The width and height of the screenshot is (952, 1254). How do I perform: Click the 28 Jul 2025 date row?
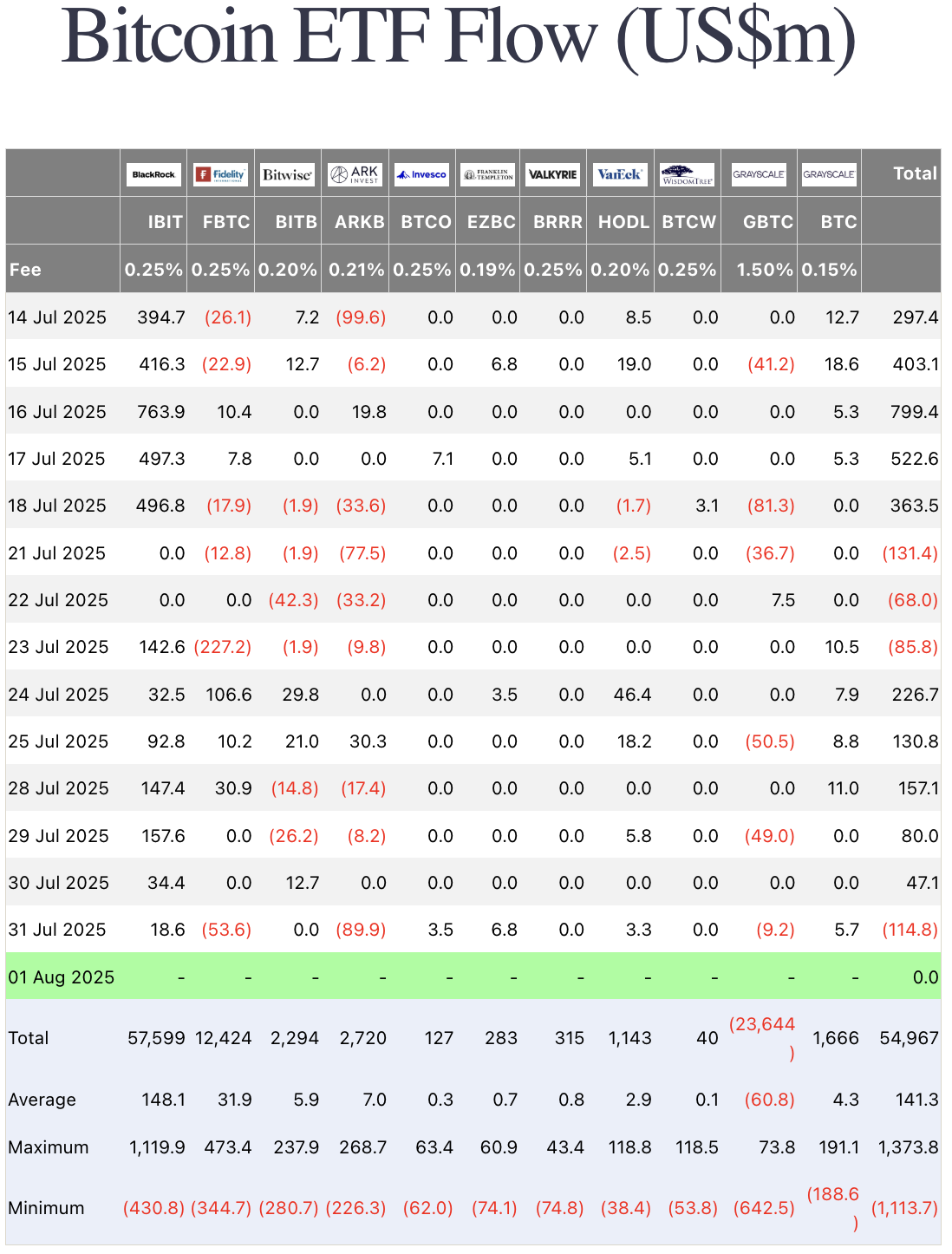pos(473,788)
